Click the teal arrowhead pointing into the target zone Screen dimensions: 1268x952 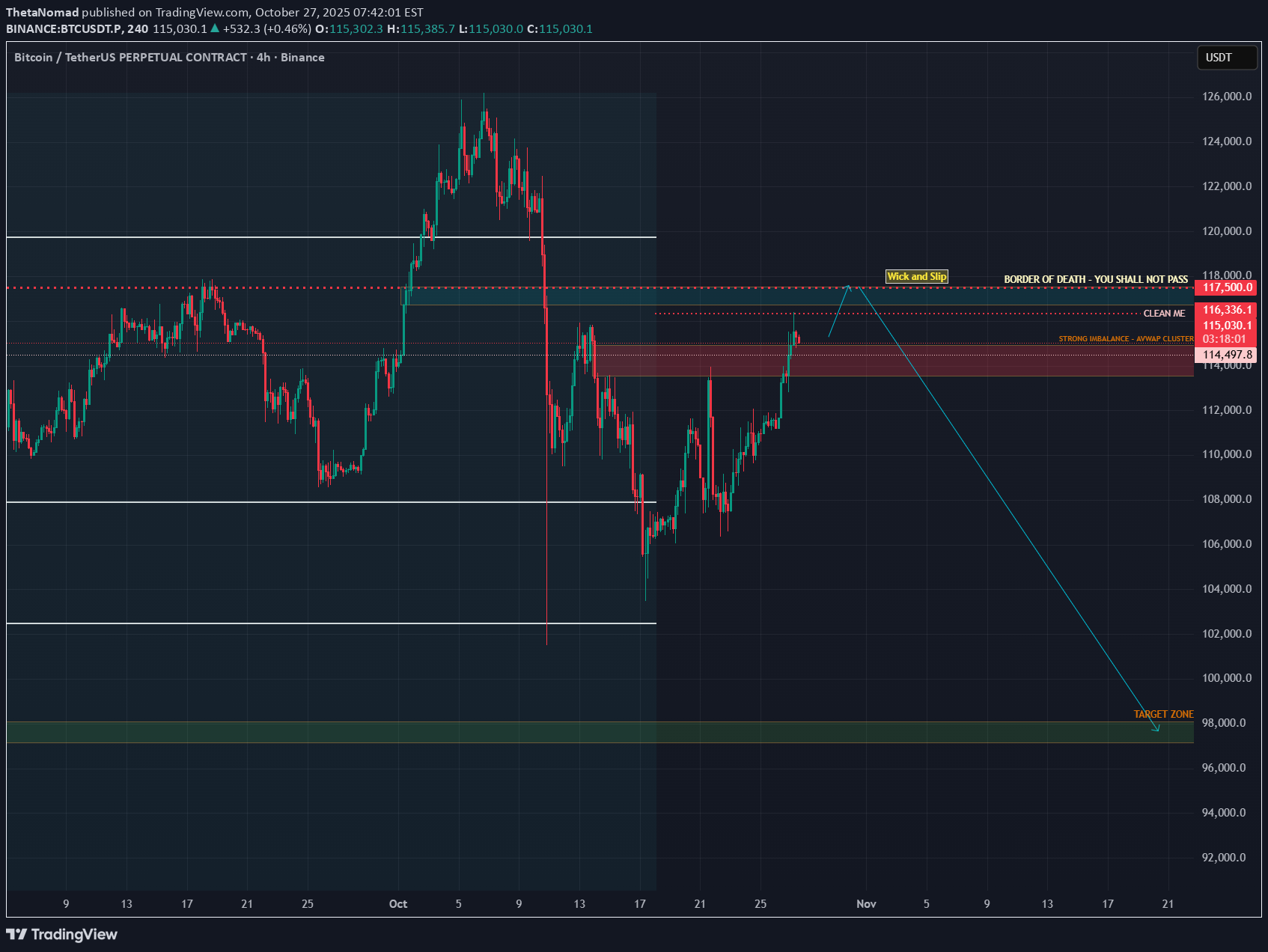(x=1156, y=728)
